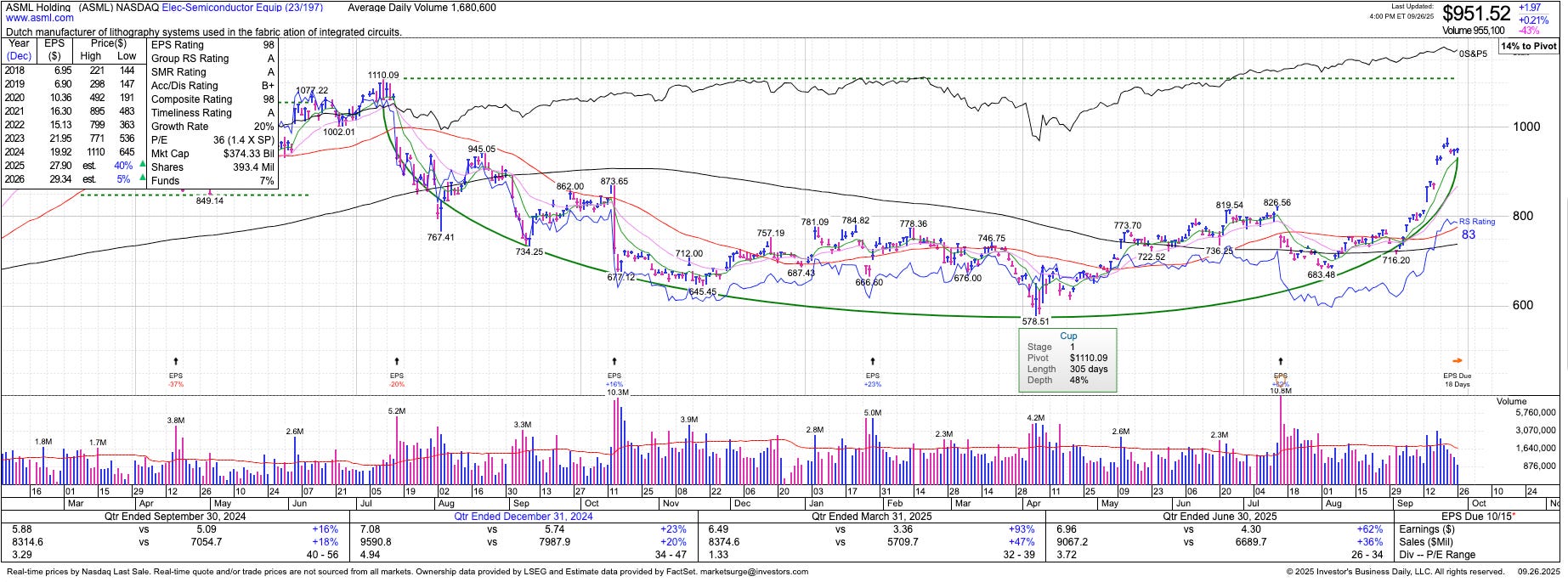Viewport: 1568px width, 582px height.
Task: Click green up-triangle beside 2026 estimate 5%
Action: pos(141,179)
